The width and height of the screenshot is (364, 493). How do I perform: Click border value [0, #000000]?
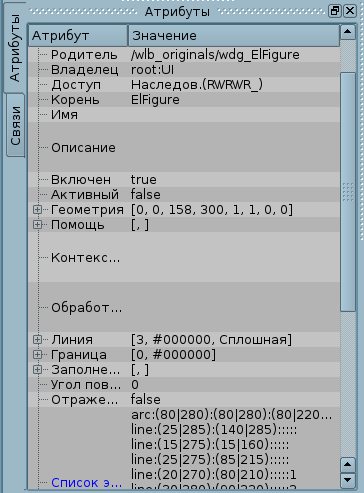[173, 355]
